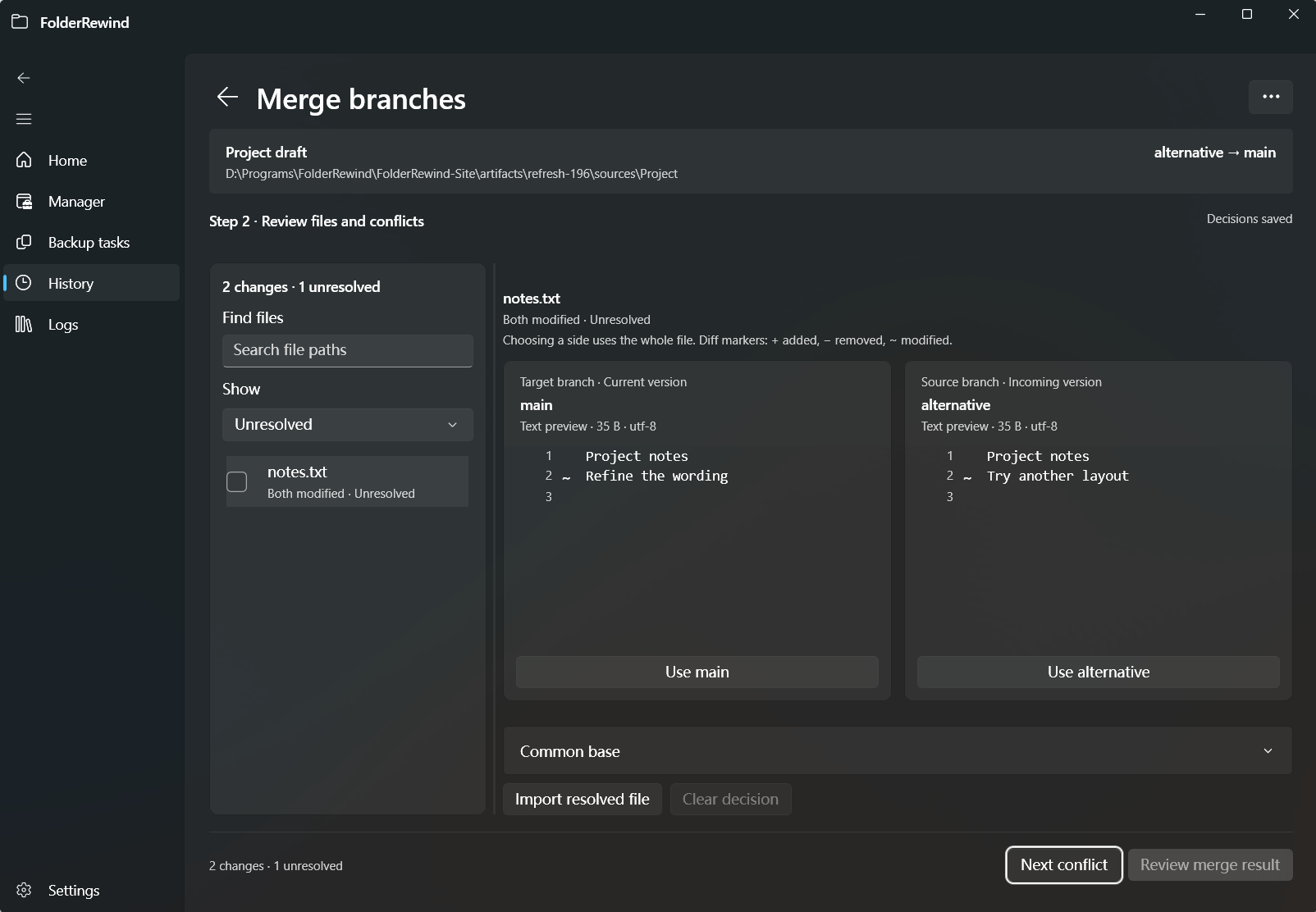Viewport: 1316px width, 912px height.
Task: Click line 'Try another layout' in alternative
Action: coord(1058,476)
